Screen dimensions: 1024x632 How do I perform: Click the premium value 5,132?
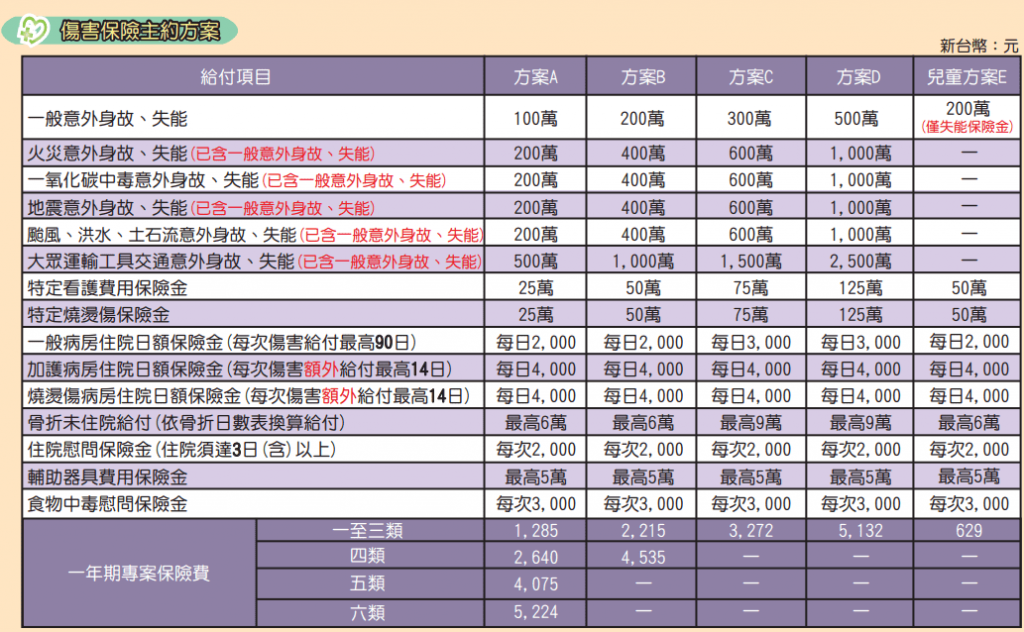[x=860, y=531]
